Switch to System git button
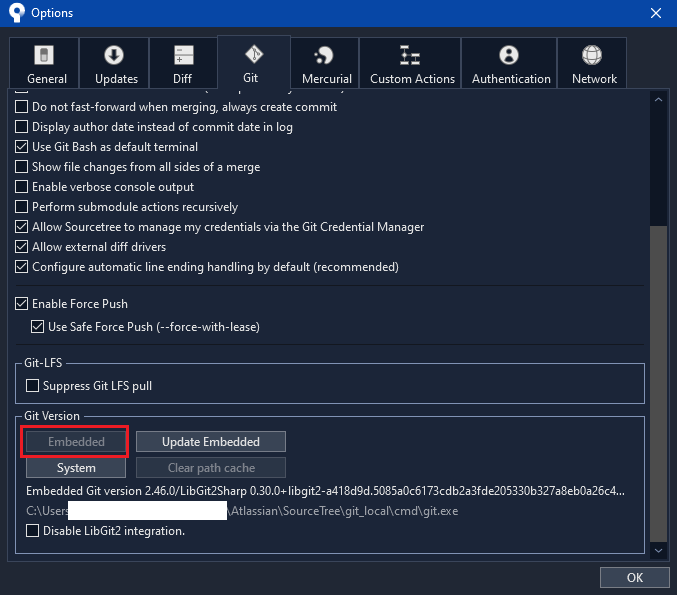Viewport: 677px width, 595px height. coord(76,468)
